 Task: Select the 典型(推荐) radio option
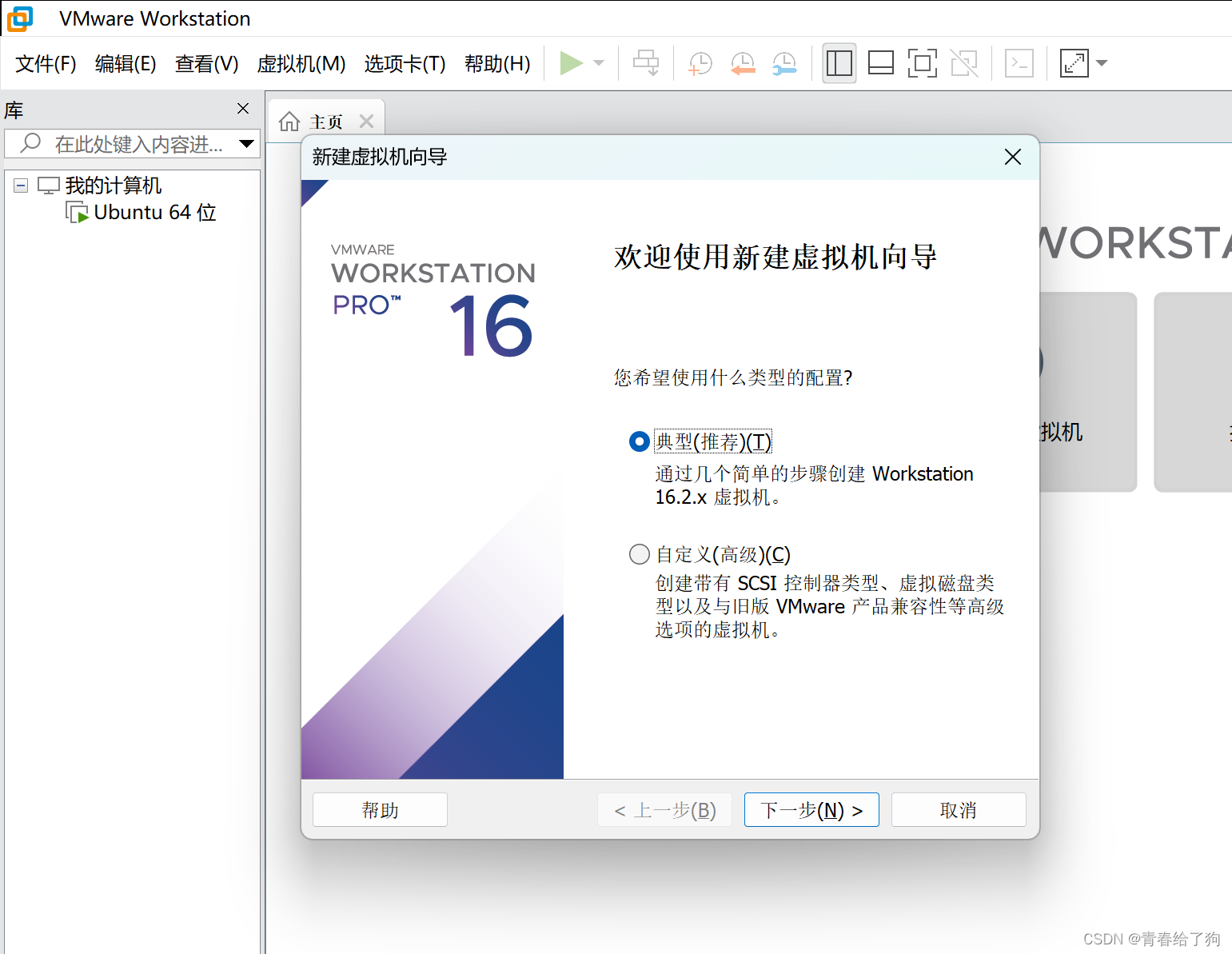[x=639, y=441]
